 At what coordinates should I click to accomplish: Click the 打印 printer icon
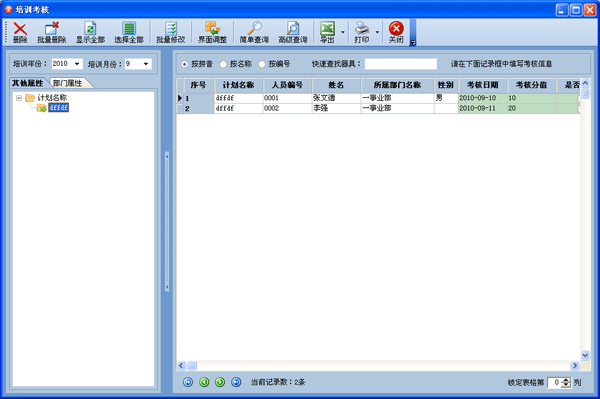point(362,33)
